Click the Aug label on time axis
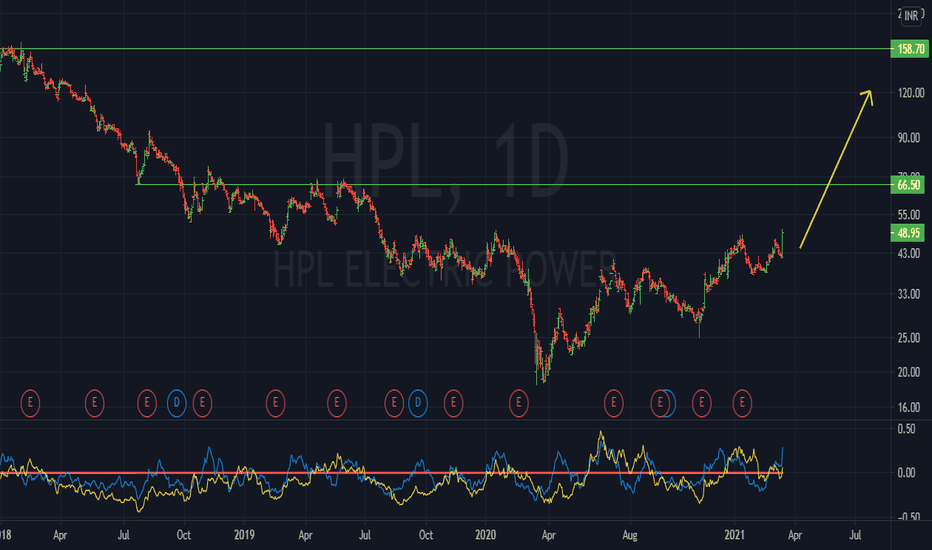932x550 pixels. [x=630, y=535]
